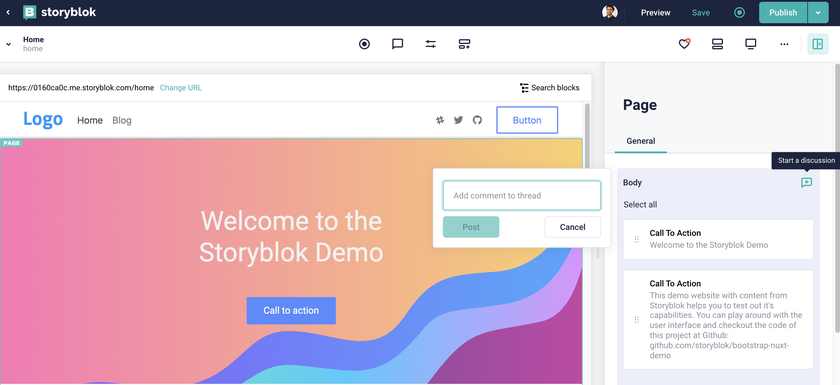The width and height of the screenshot is (840, 385).
Task: Open the comments speech bubble icon
Action: pos(398,44)
